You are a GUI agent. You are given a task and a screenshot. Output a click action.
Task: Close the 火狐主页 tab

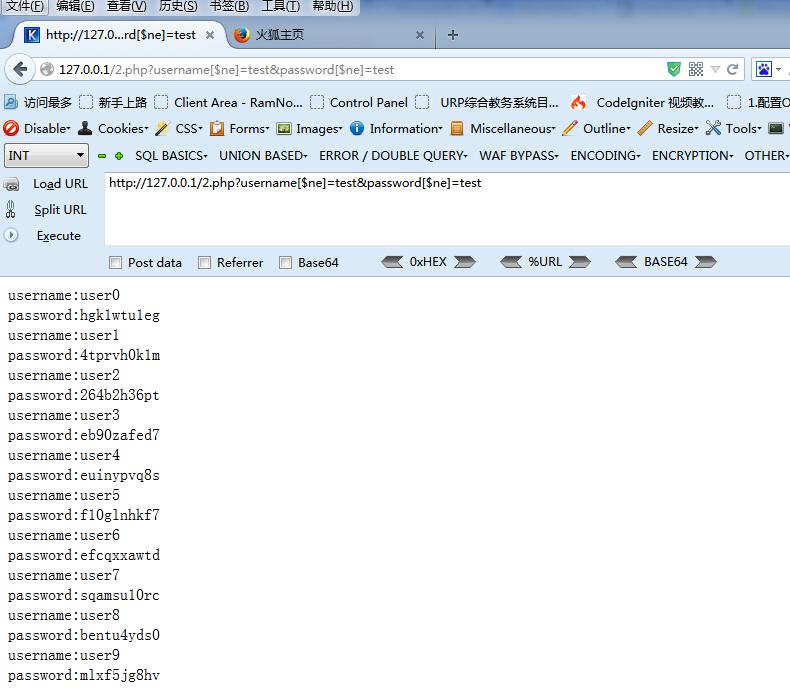tap(420, 35)
